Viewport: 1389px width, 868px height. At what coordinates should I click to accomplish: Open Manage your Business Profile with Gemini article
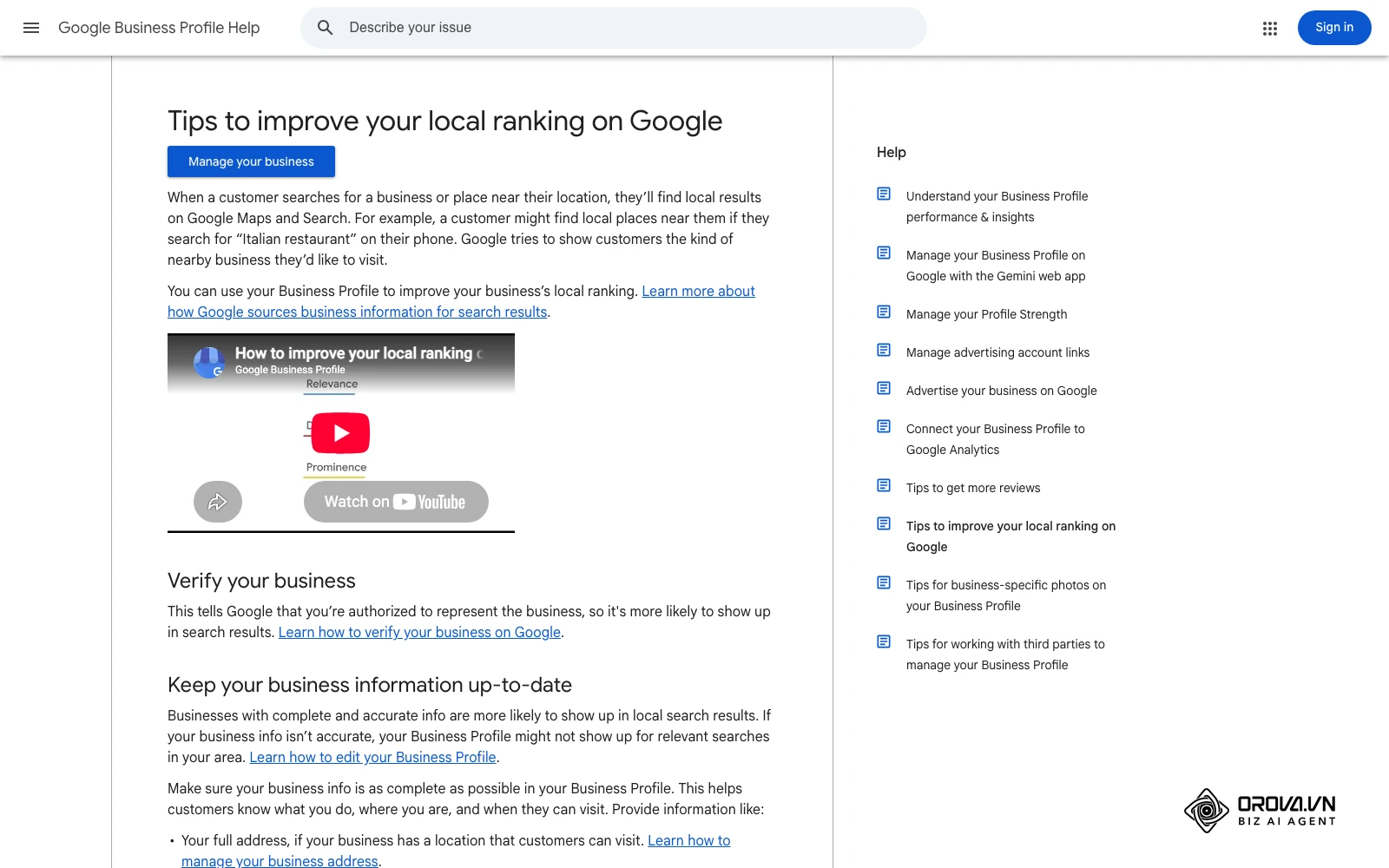996,266
